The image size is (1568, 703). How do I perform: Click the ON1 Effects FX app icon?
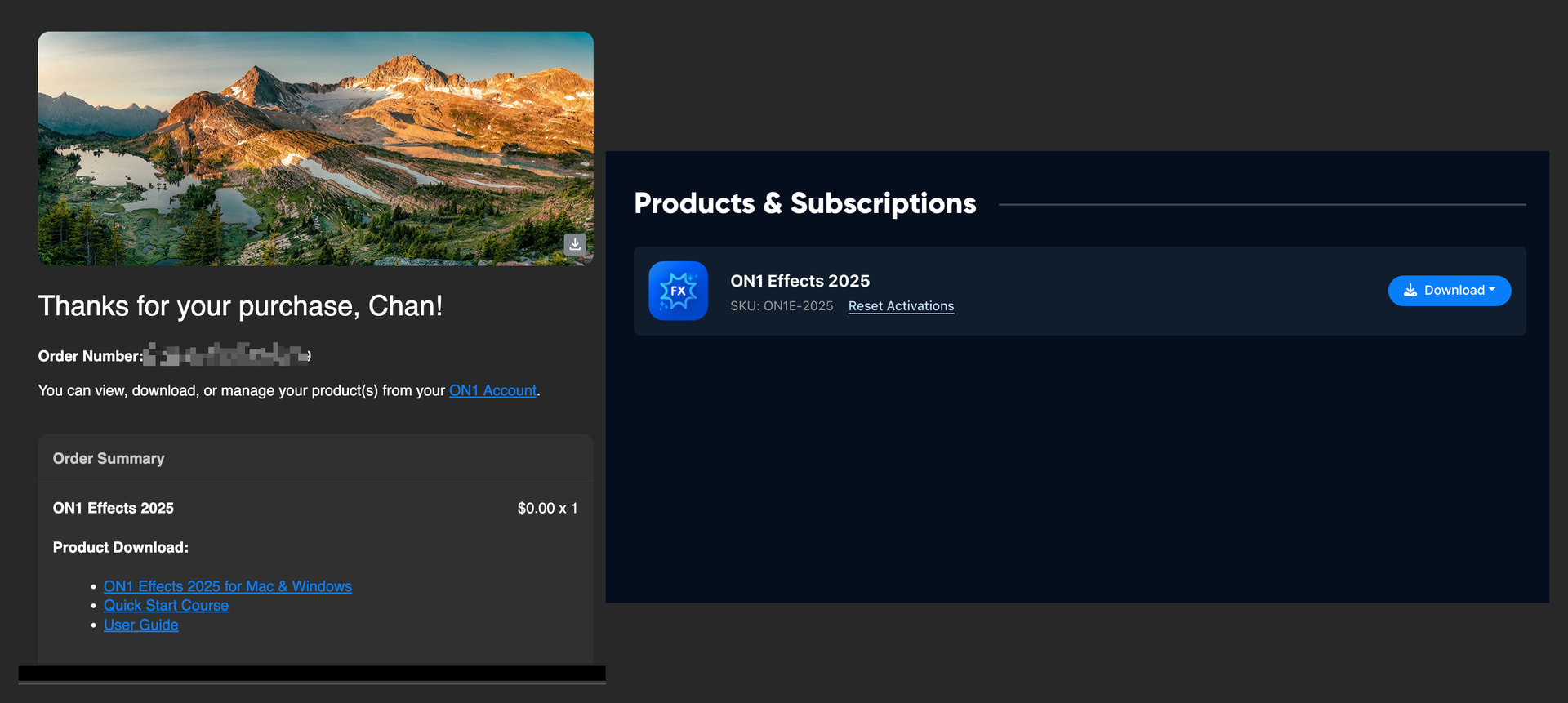pyautogui.click(x=678, y=291)
